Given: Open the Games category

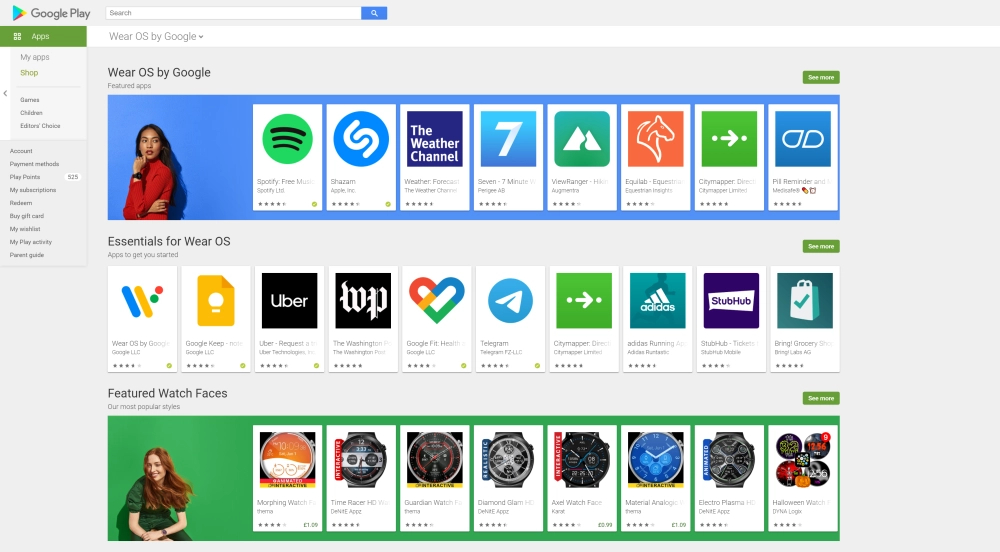Looking at the screenshot, I should [x=29, y=100].
